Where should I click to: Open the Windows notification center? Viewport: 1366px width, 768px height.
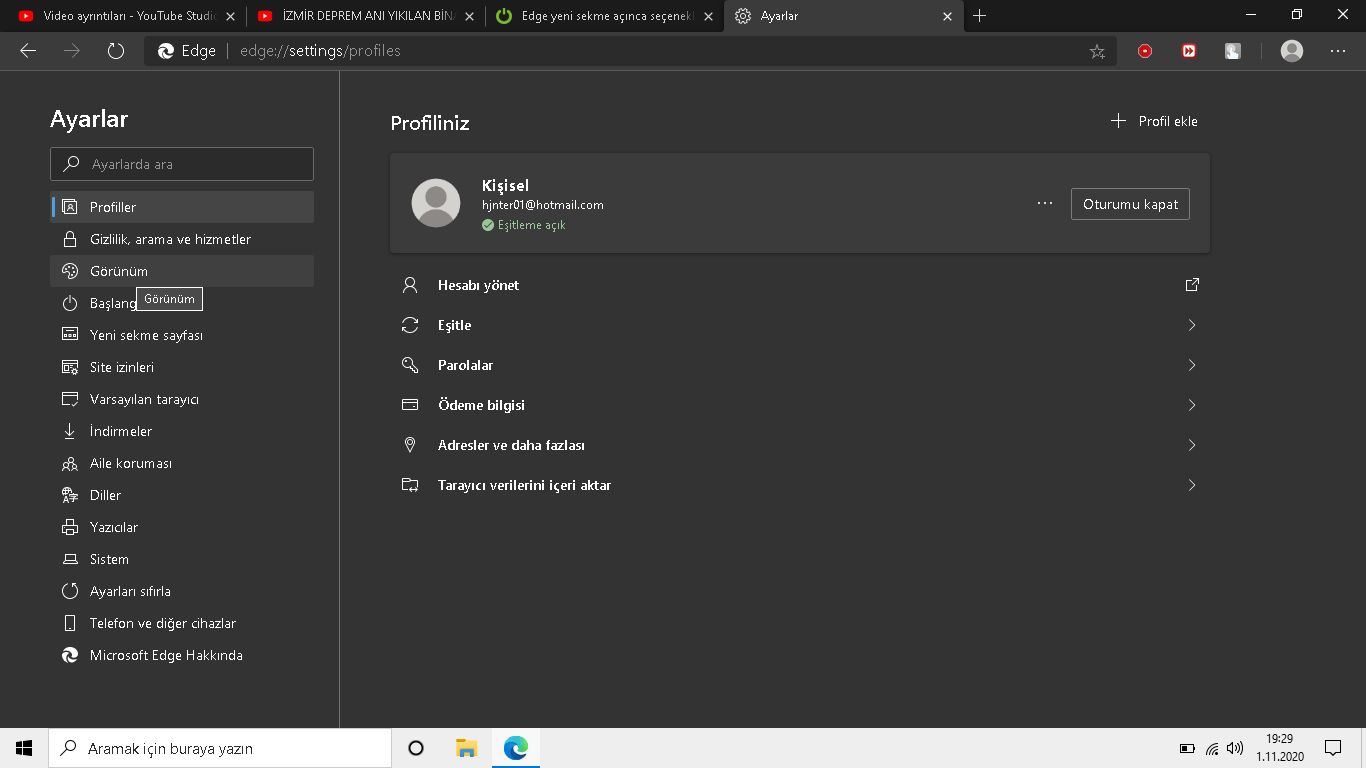[1332, 748]
